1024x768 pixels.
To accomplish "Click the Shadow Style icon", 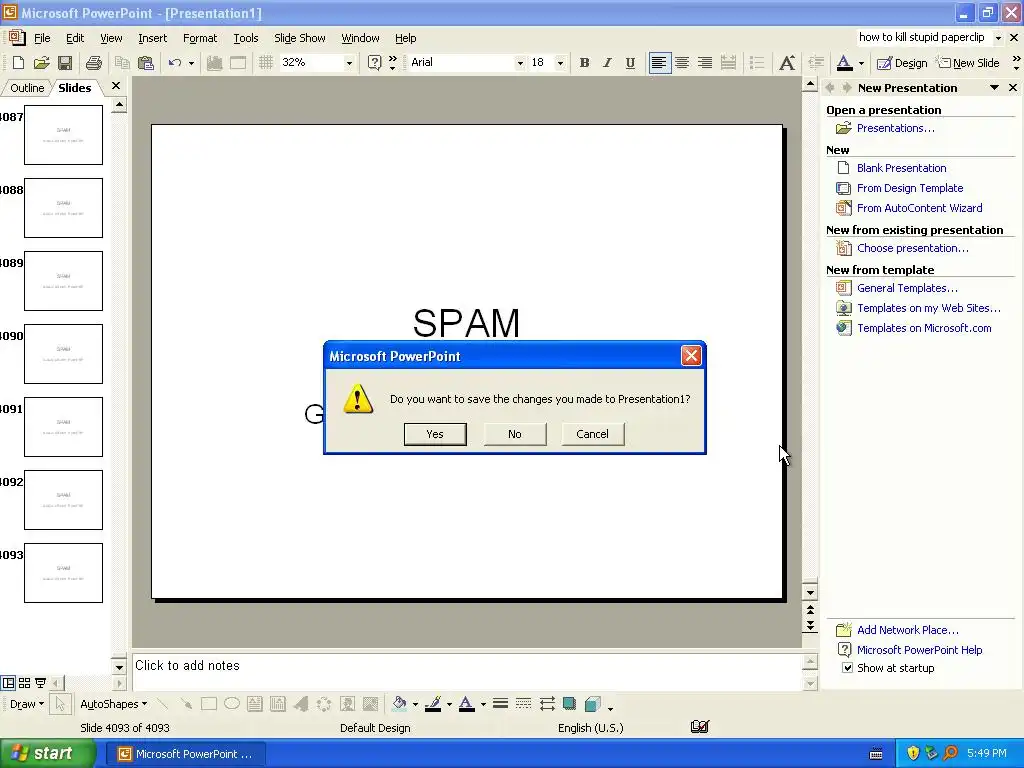I will tap(569, 704).
